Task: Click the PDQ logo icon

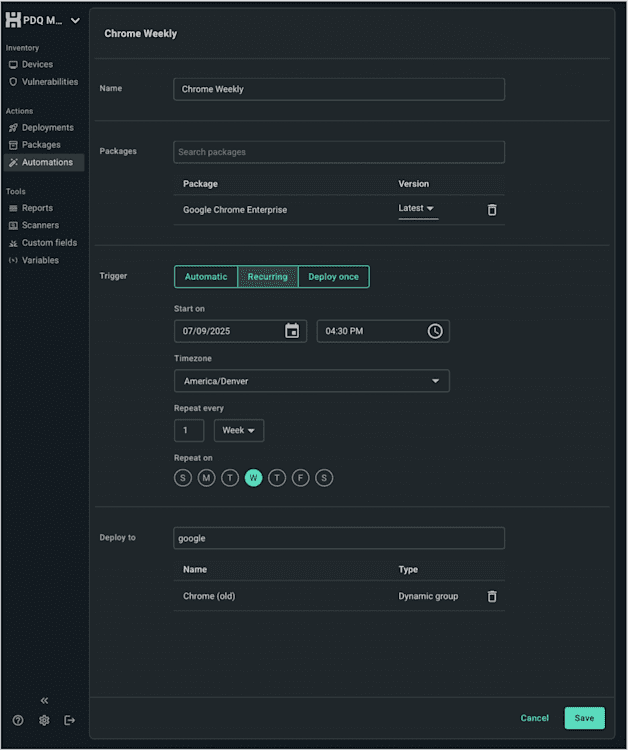Action: click(x=13, y=20)
